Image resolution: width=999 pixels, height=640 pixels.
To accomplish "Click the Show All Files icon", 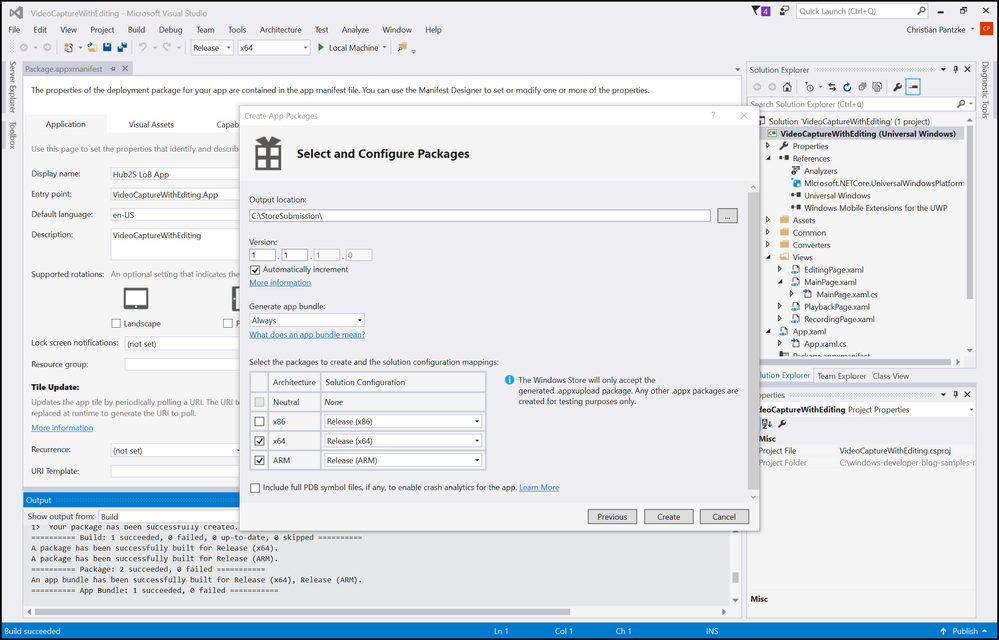I will tap(877, 87).
